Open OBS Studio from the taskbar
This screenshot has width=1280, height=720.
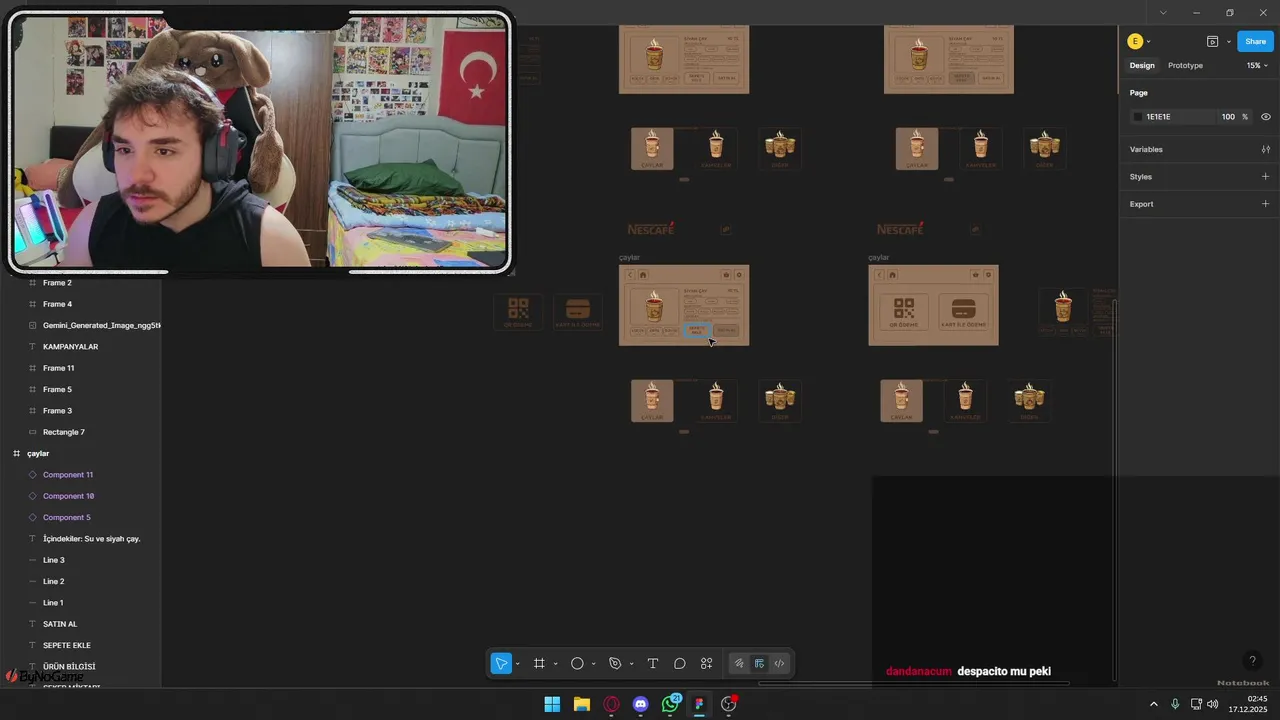pyautogui.click(x=729, y=704)
